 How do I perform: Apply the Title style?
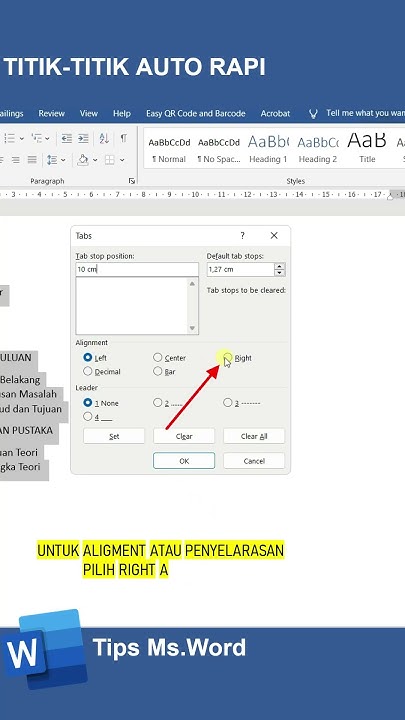click(x=367, y=150)
